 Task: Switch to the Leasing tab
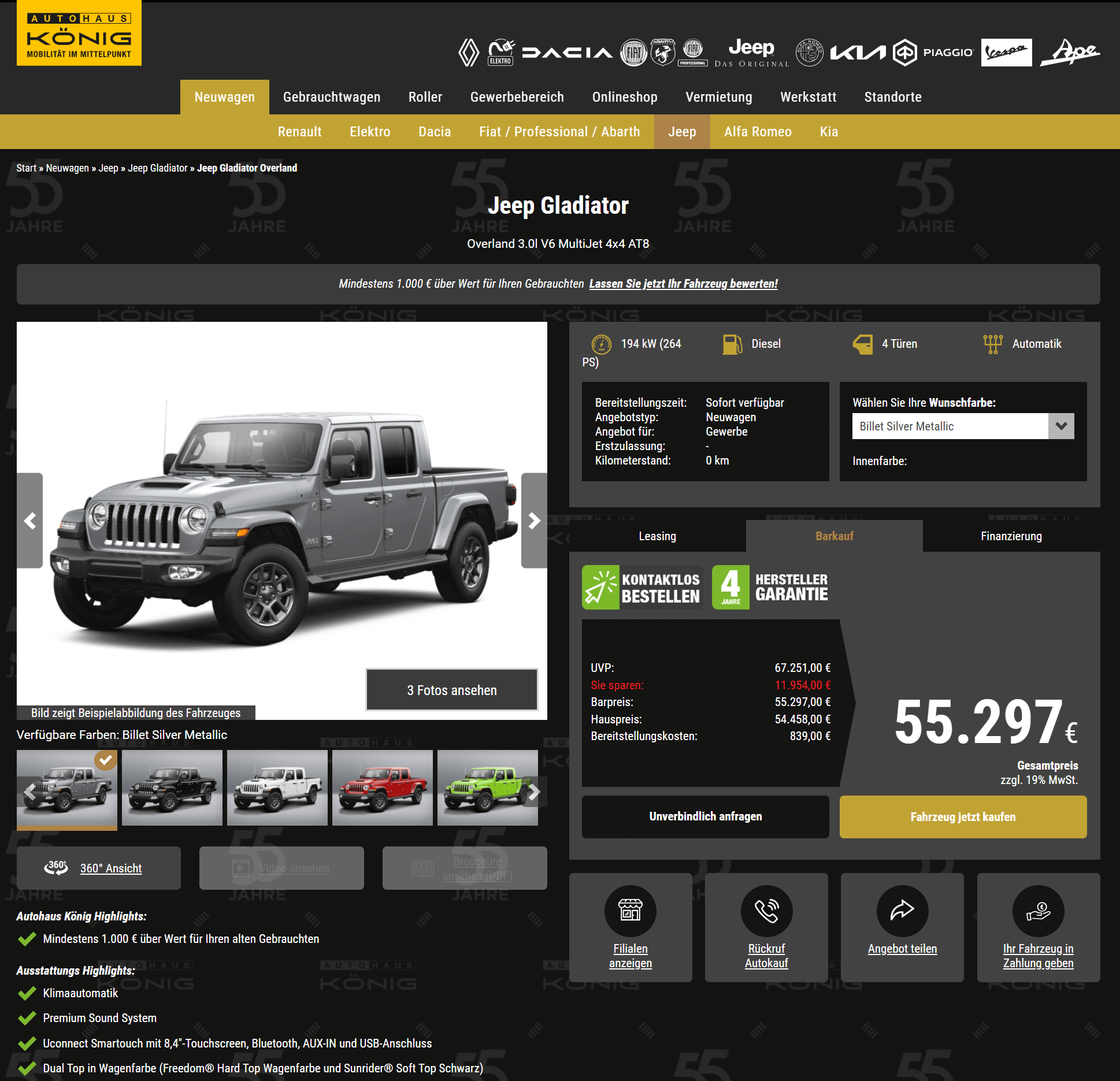pyautogui.click(x=657, y=536)
